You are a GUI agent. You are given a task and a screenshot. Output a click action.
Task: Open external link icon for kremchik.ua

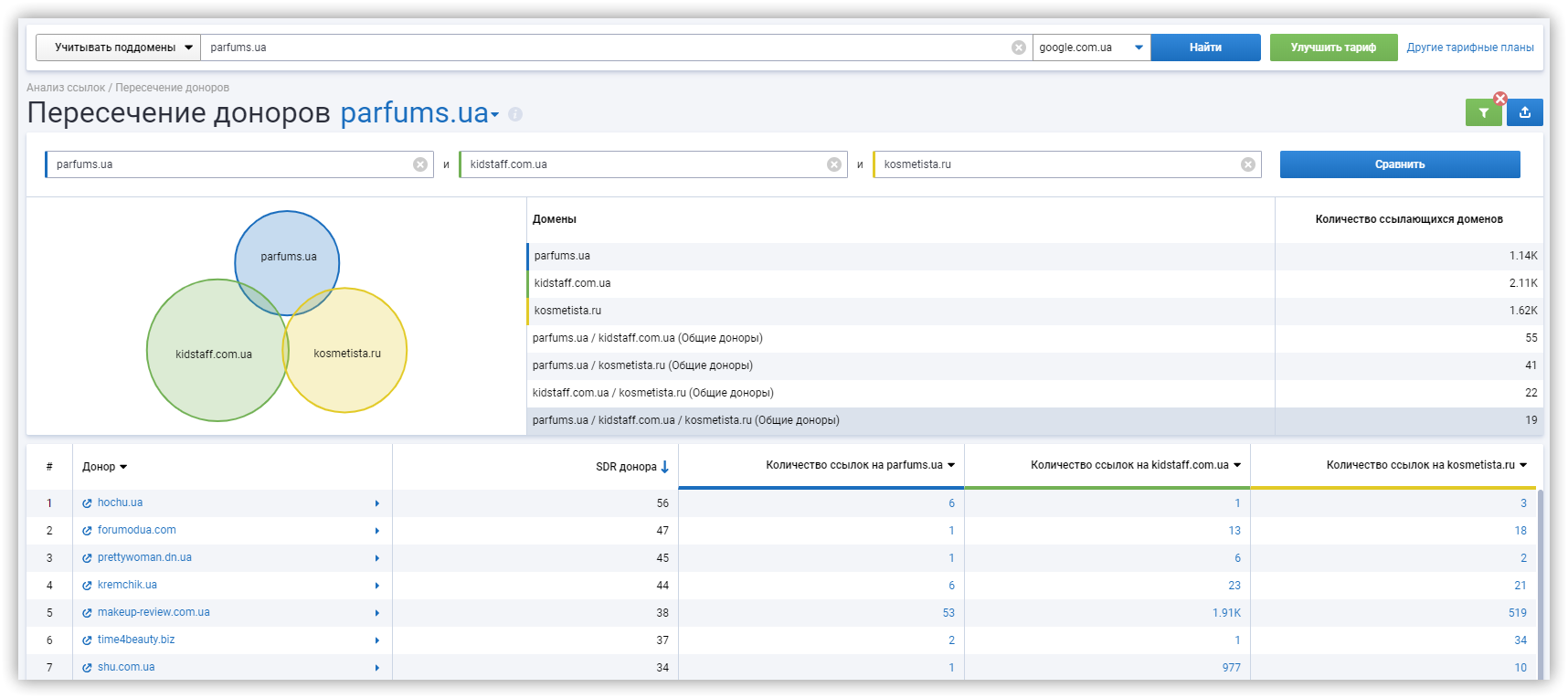click(x=87, y=586)
